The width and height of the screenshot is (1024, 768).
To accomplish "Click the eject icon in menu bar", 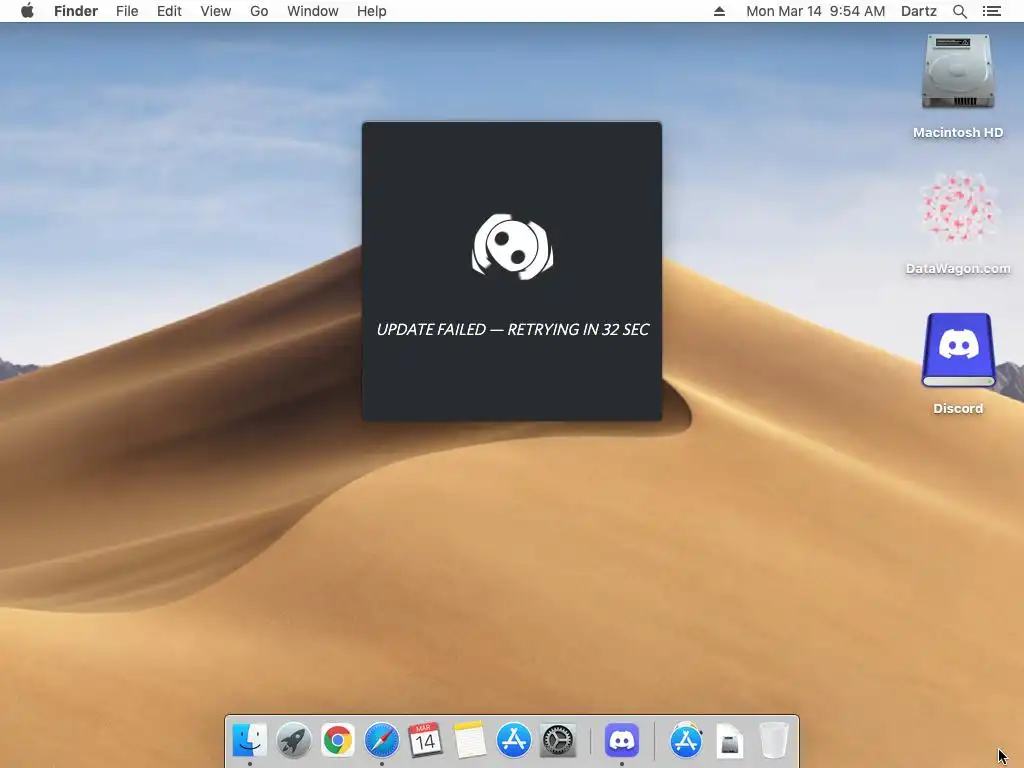I will tap(719, 11).
